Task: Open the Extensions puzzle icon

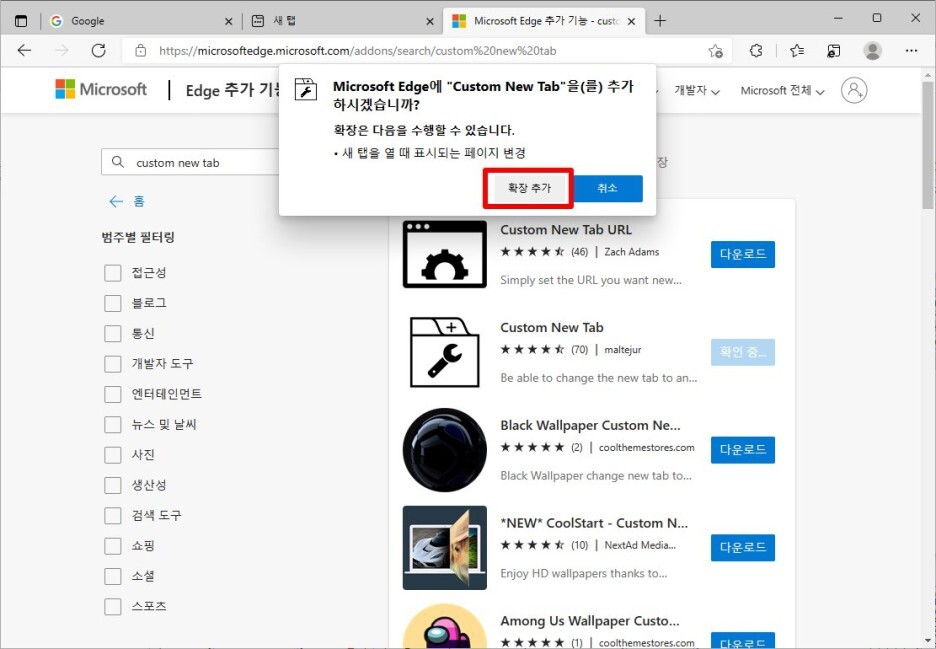Action: (x=756, y=51)
